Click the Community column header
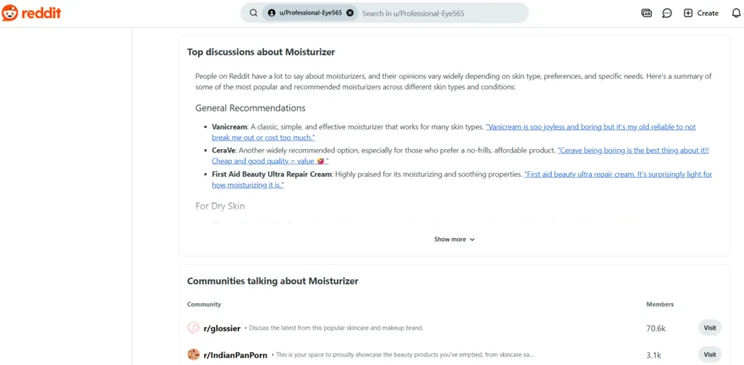This screenshot has width=744, height=365. point(204,304)
